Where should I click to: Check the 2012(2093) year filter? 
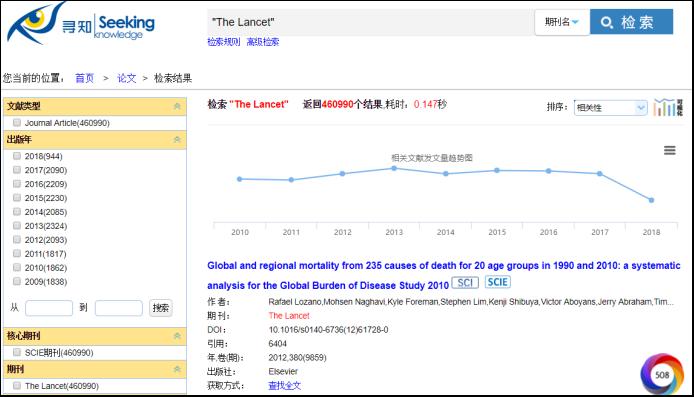coord(17,239)
